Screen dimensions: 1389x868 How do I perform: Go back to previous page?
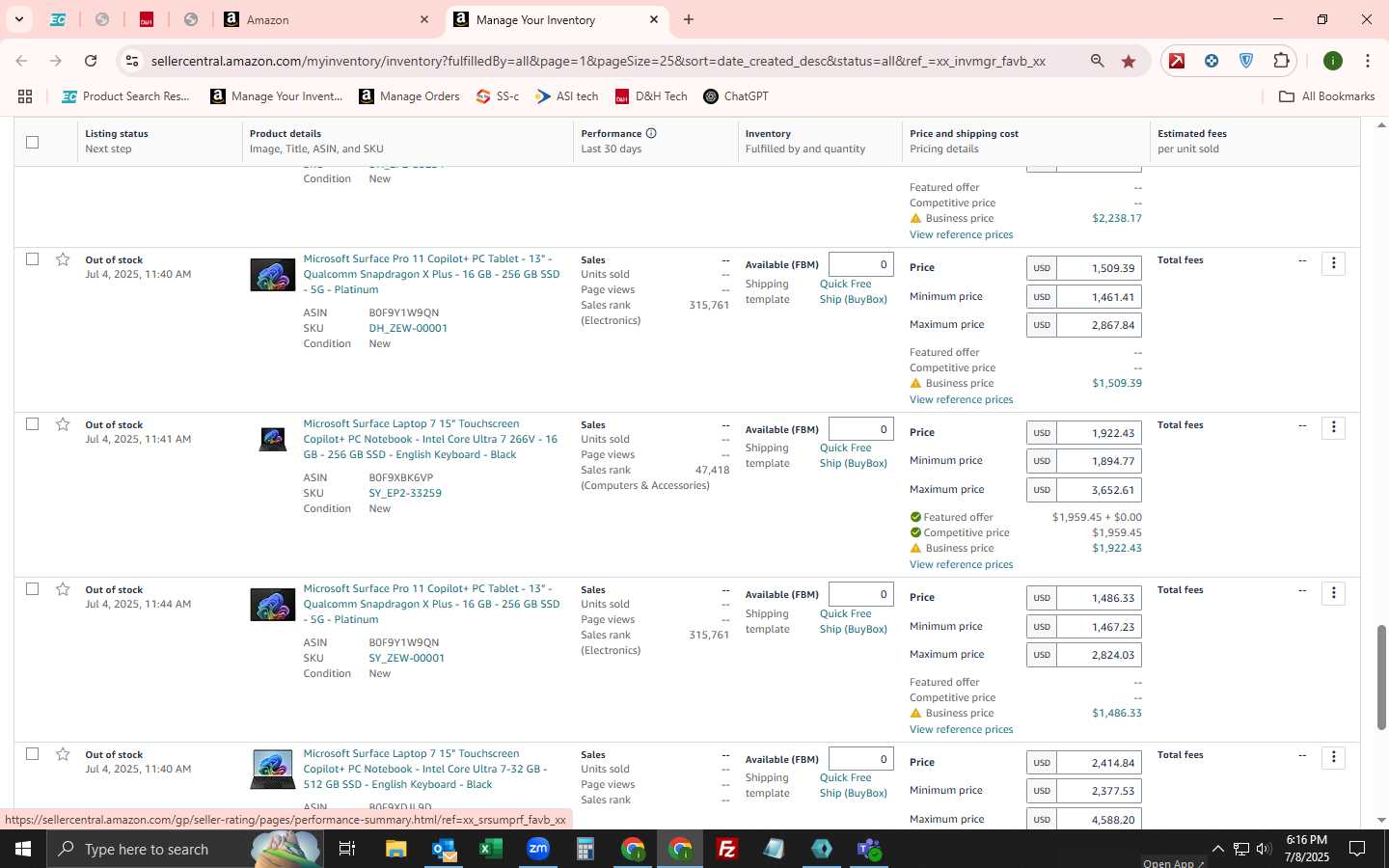(21, 61)
